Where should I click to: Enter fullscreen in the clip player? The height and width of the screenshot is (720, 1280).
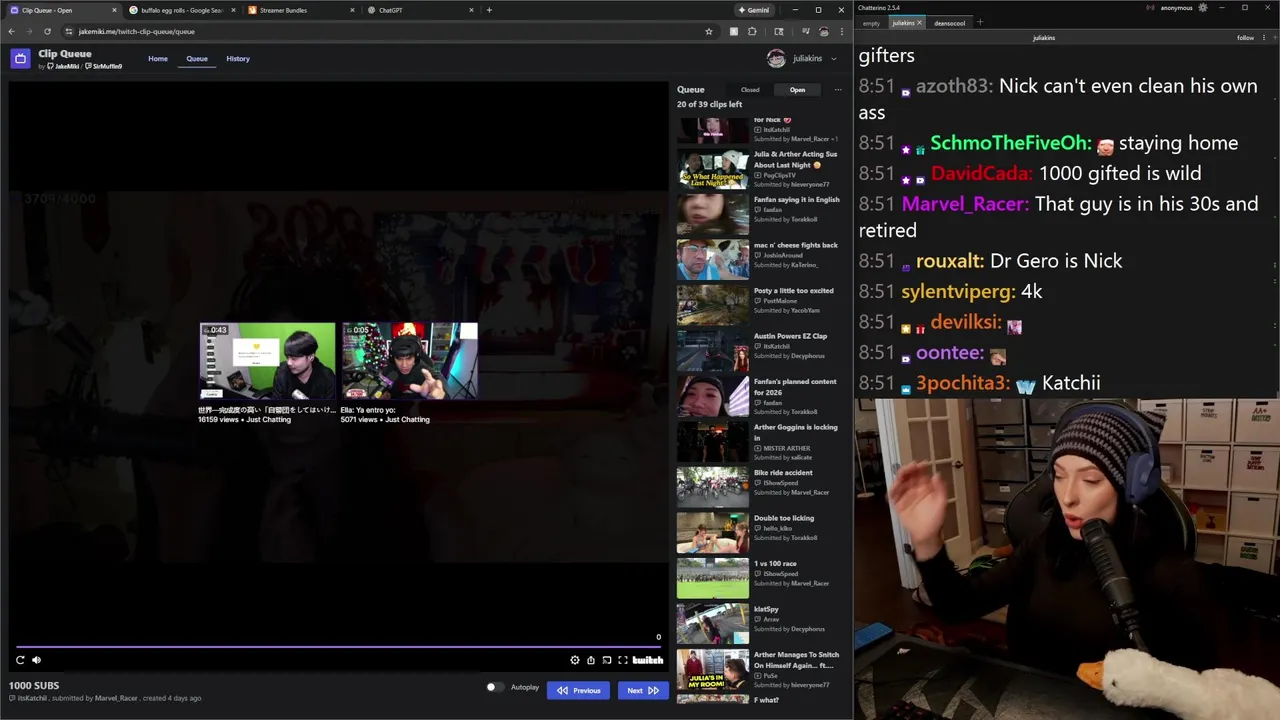(x=623, y=660)
